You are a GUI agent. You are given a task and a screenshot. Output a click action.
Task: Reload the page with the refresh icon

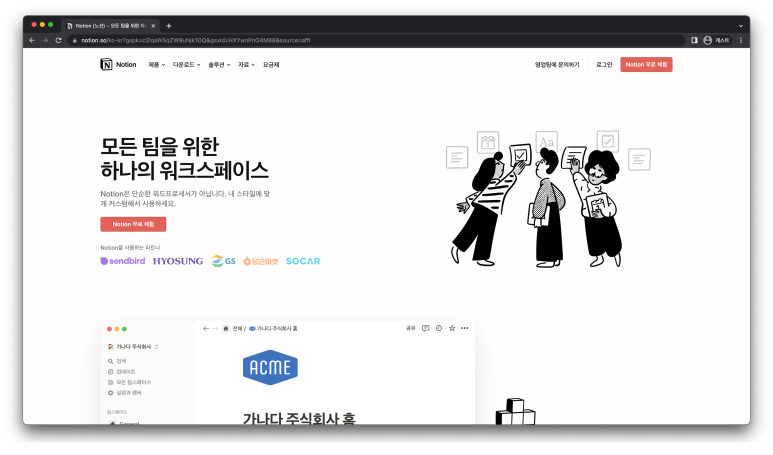[58, 40]
